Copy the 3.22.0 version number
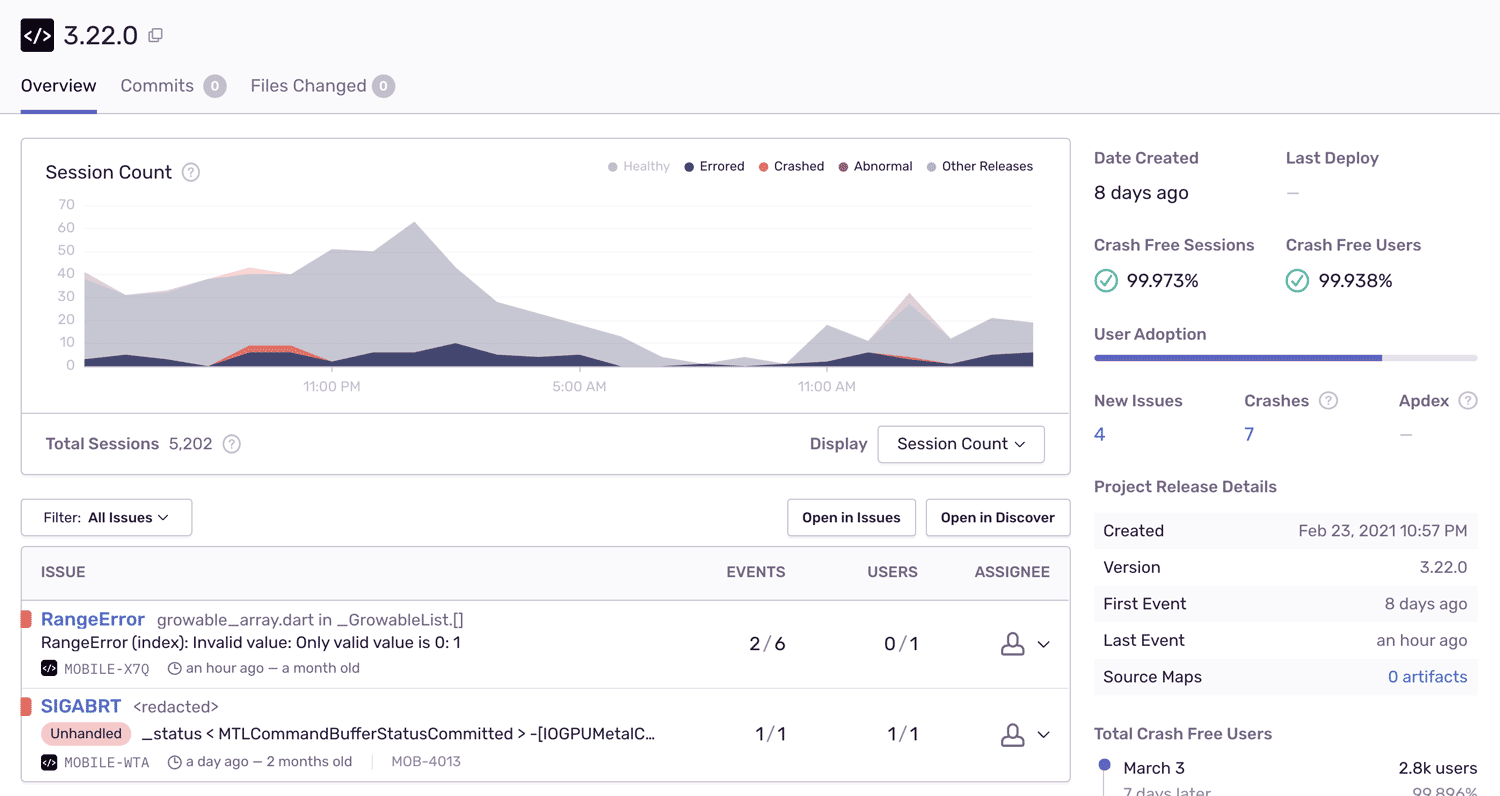This screenshot has width=1500, height=796. click(x=155, y=35)
